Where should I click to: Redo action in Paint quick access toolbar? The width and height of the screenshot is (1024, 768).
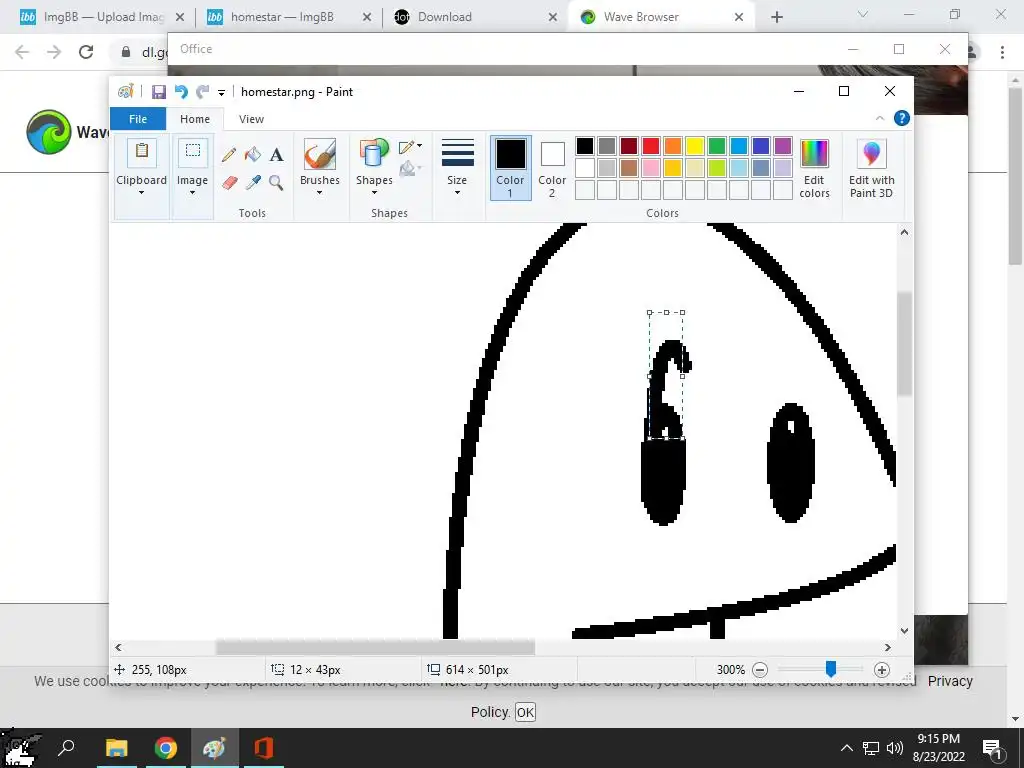202,92
